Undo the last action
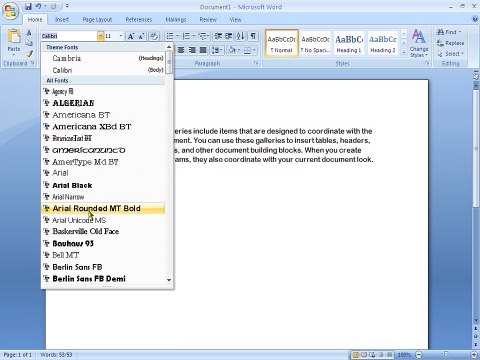This screenshot has height=360, width=480. pyautogui.click(x=39, y=6)
